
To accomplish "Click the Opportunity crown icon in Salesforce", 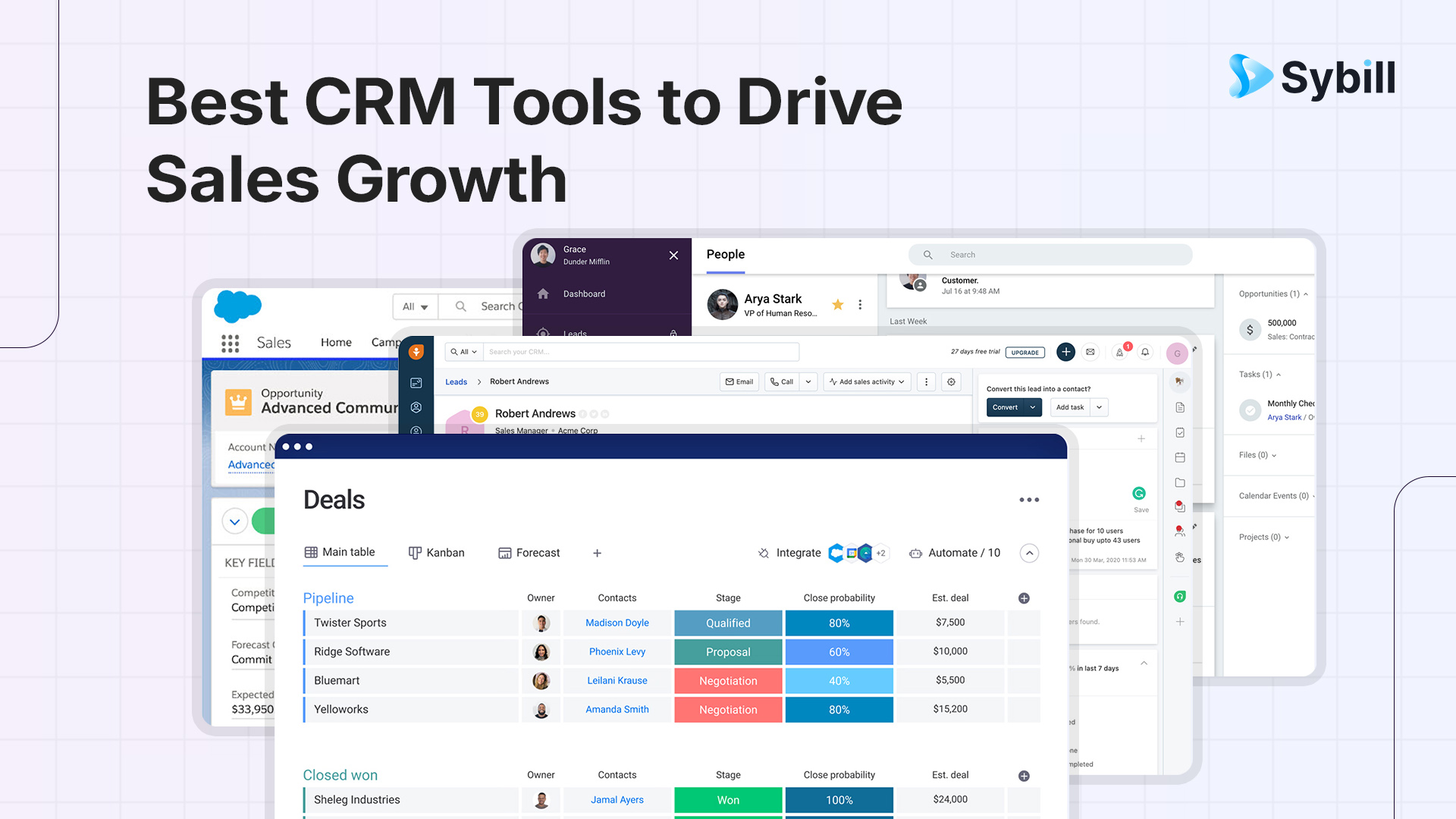I will click(238, 401).
